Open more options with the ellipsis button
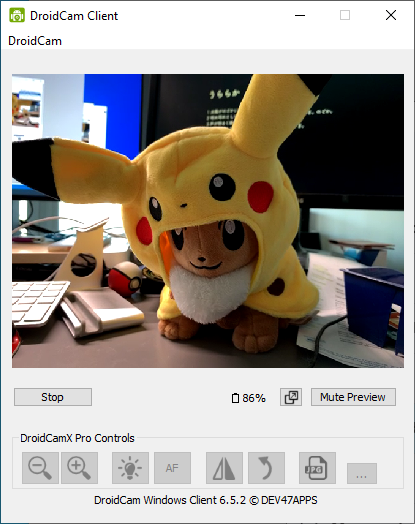415x524 pixels. pyautogui.click(x=362, y=473)
